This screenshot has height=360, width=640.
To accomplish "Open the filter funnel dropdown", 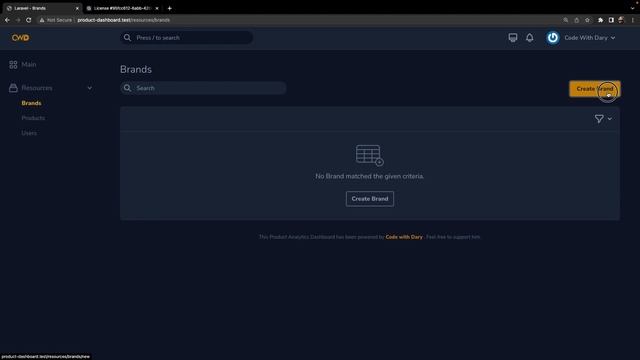I will tap(603, 119).
